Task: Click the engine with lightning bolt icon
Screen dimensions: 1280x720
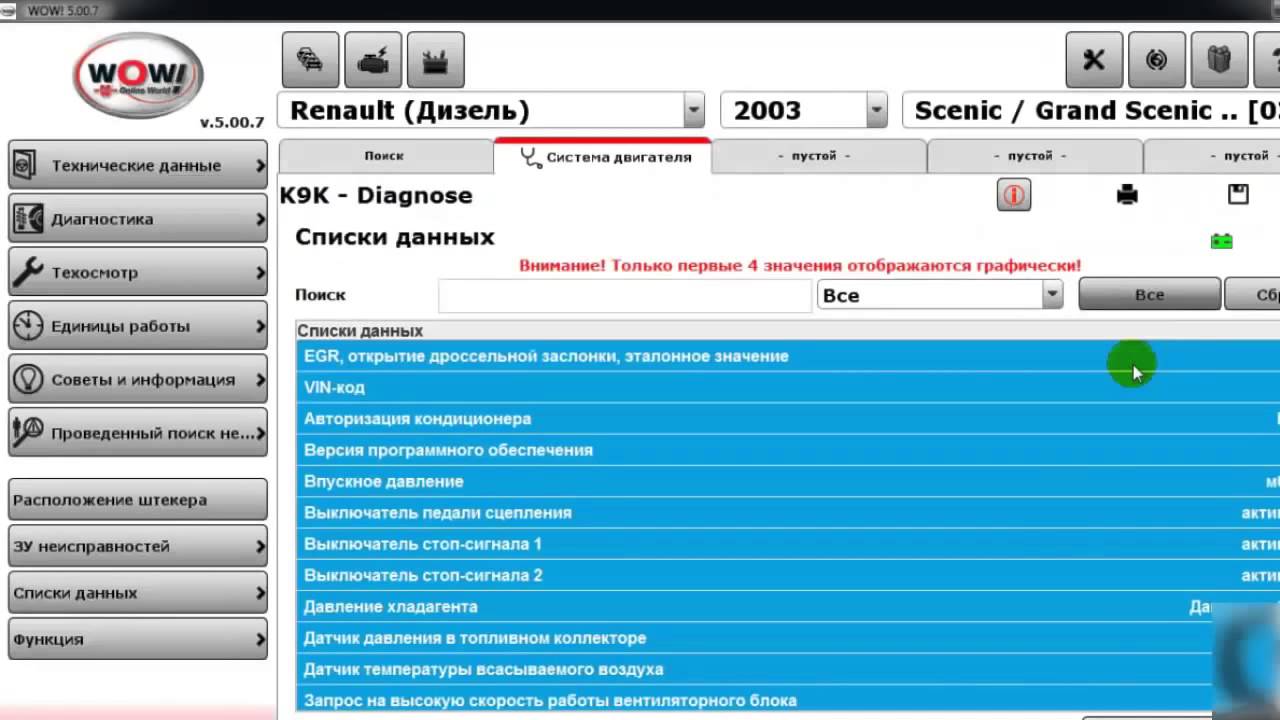Action: click(x=373, y=60)
